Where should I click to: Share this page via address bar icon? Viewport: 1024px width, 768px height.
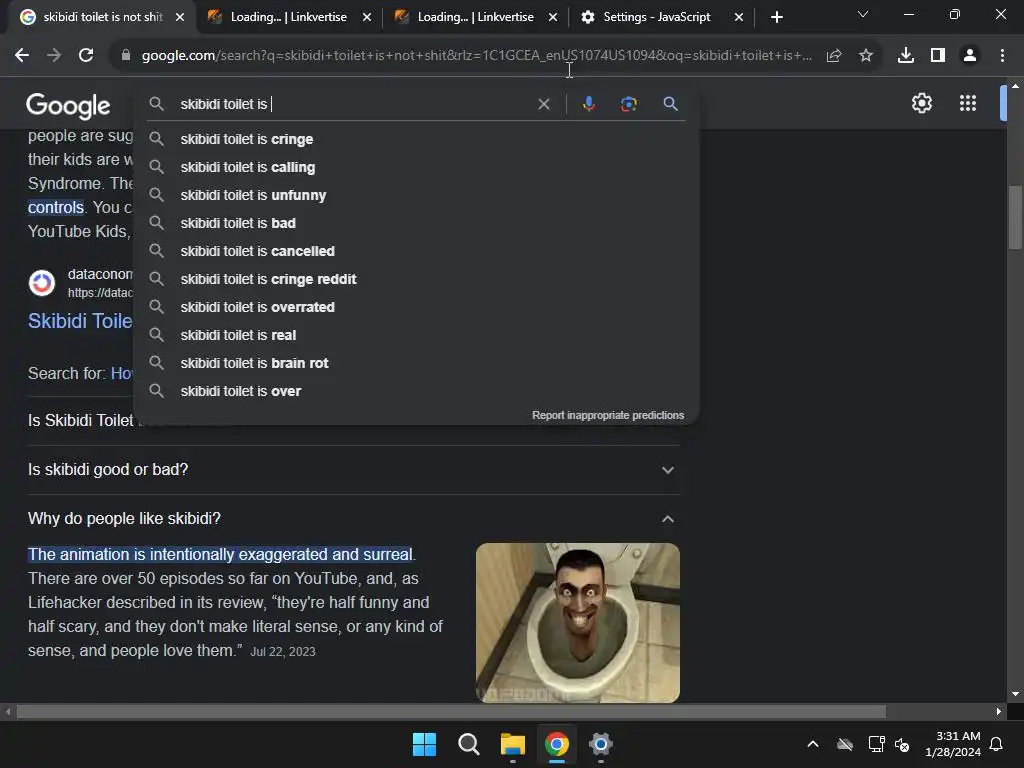834,56
